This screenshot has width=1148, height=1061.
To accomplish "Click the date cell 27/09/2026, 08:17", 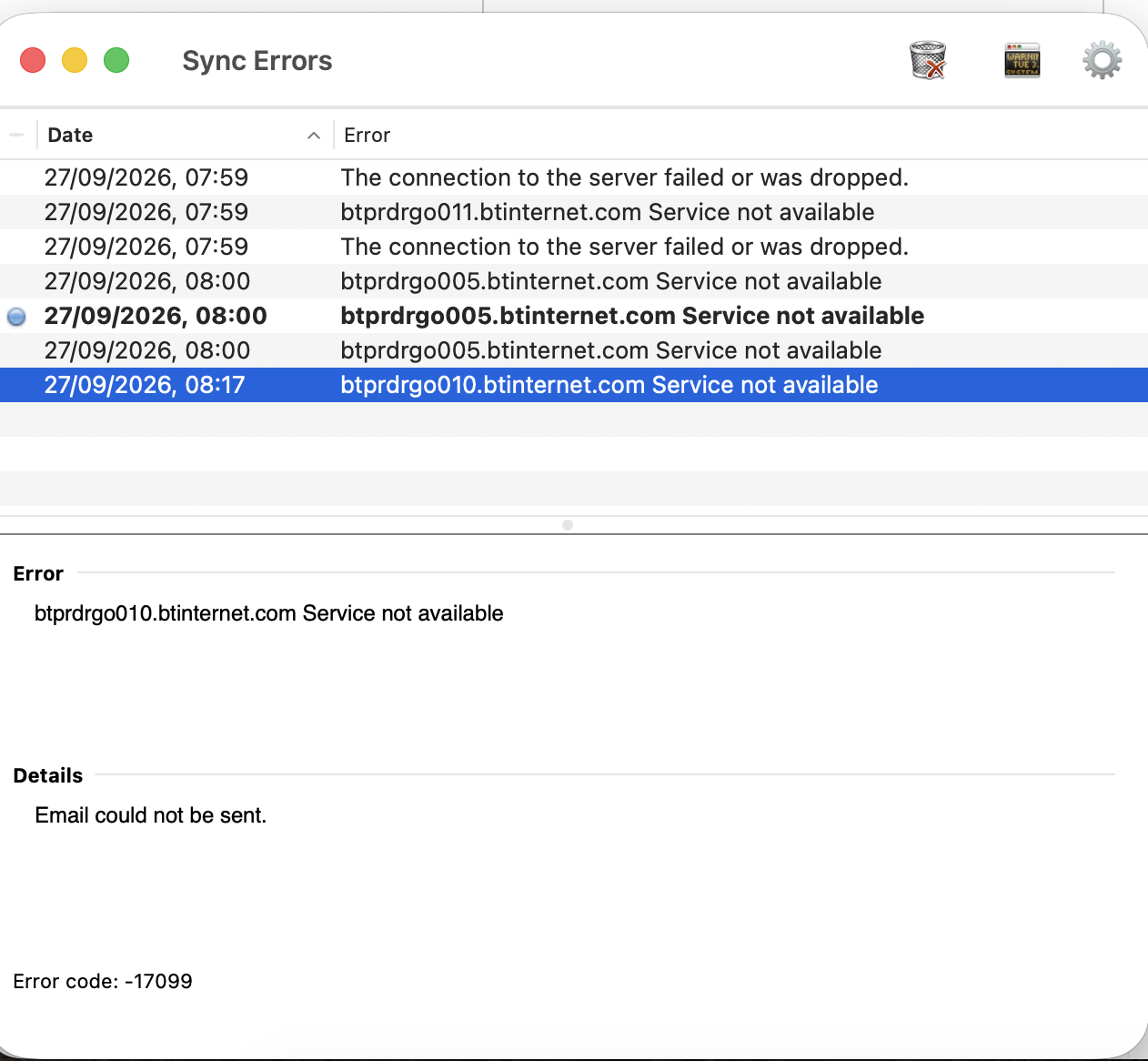I will click(145, 385).
